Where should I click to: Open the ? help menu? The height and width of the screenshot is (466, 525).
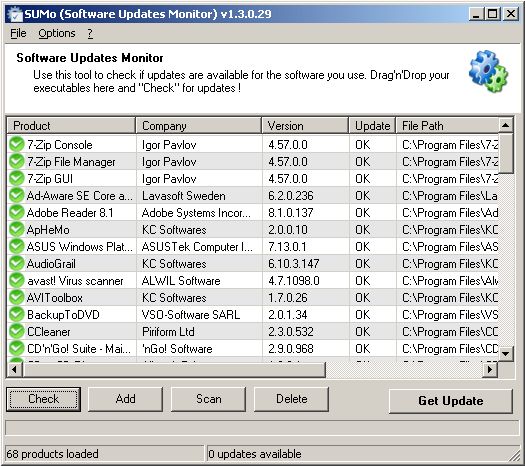pyautogui.click(x=90, y=33)
